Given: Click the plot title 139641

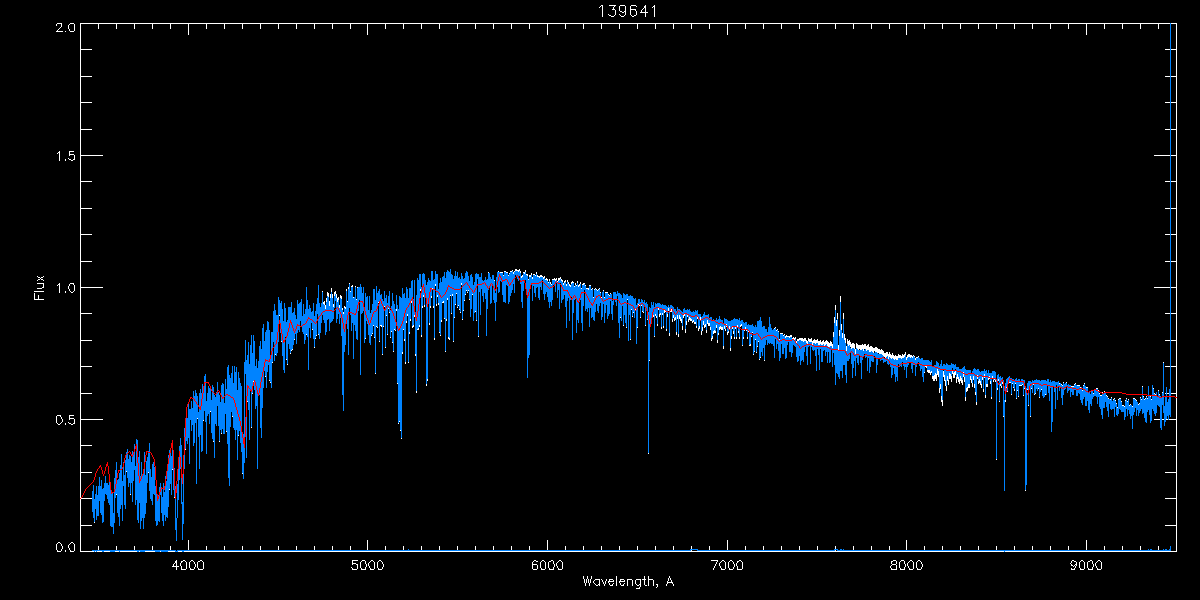Looking at the screenshot, I should coord(629,11).
